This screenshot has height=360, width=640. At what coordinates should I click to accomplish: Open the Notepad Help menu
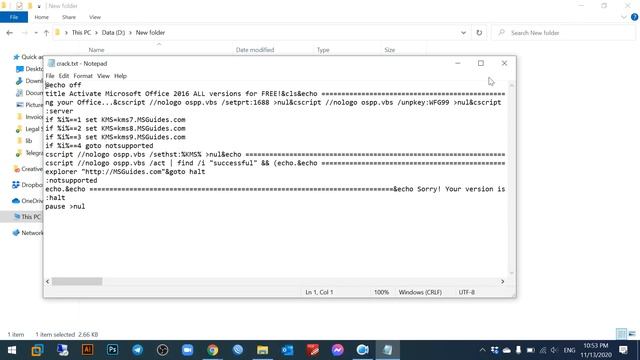tap(120, 76)
